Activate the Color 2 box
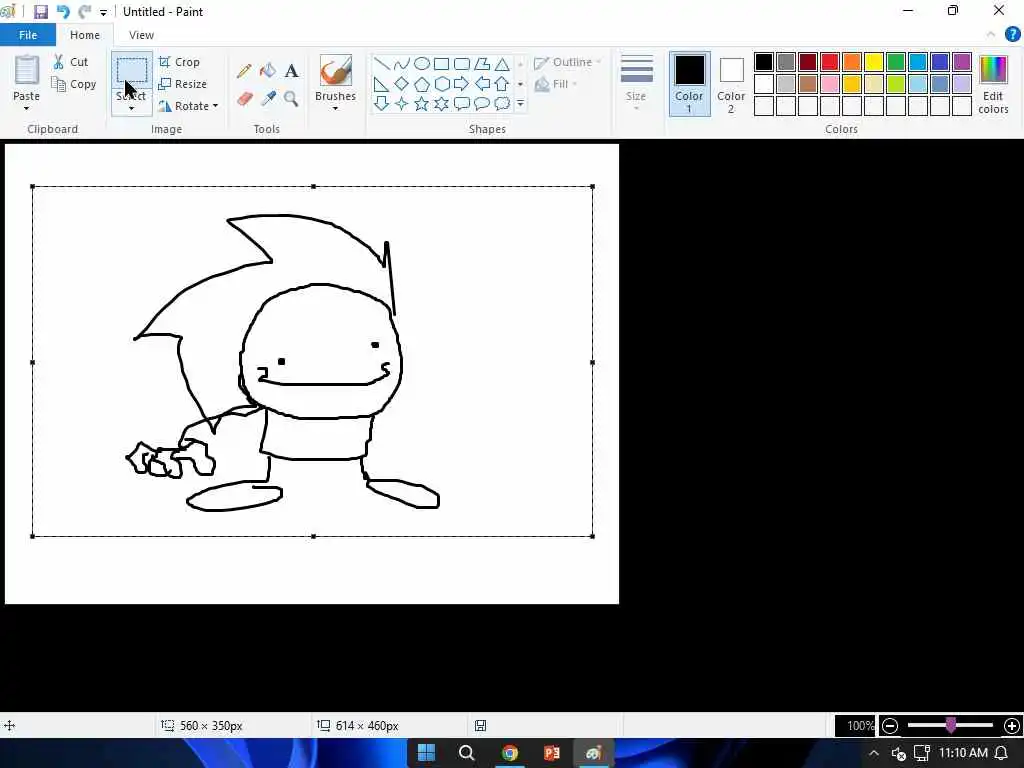The height and width of the screenshot is (768, 1024). pyautogui.click(x=731, y=84)
